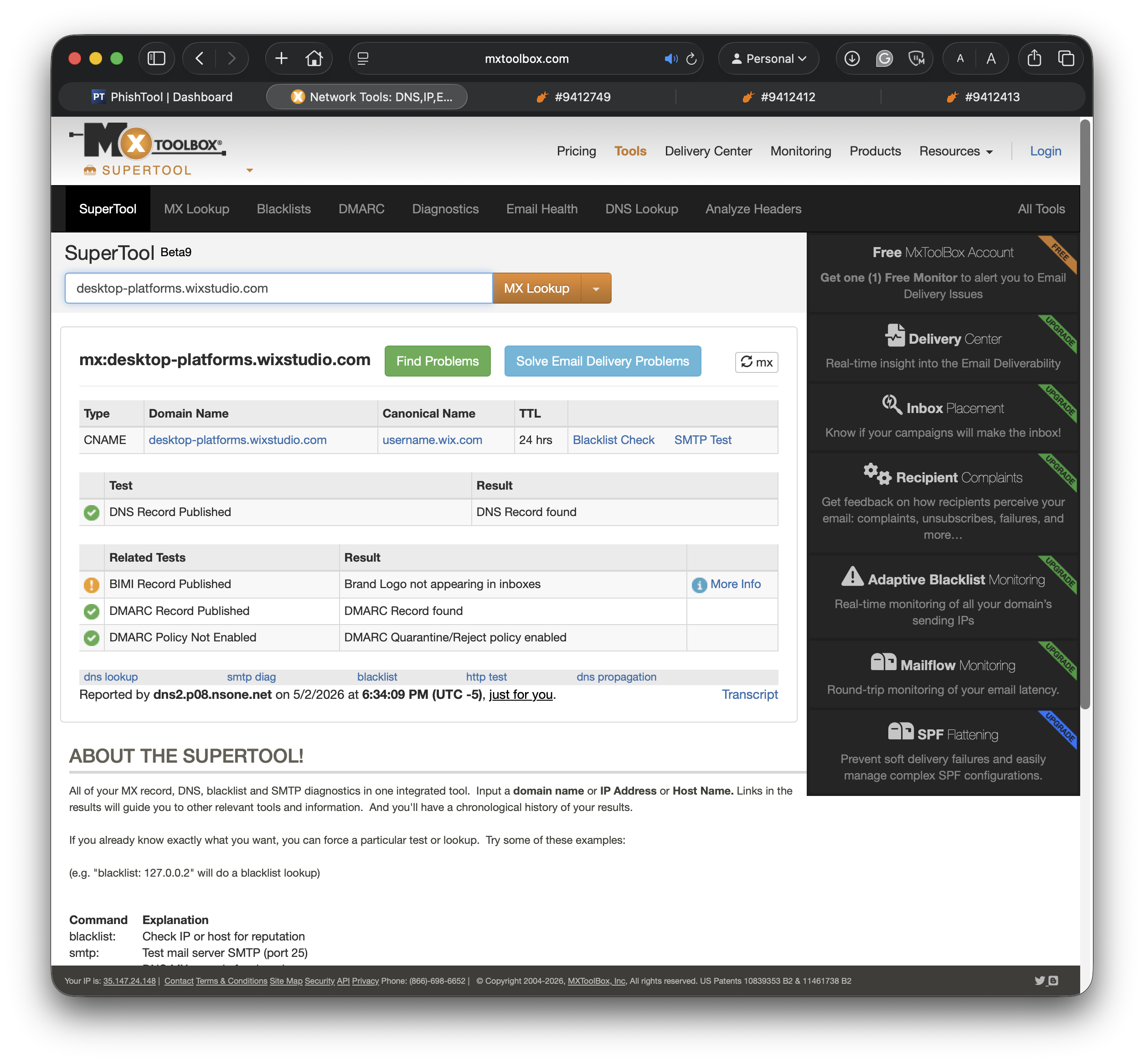Open the Free MxToolBox Account promo
This screenshot has height=1064, width=1144.
(x=943, y=272)
